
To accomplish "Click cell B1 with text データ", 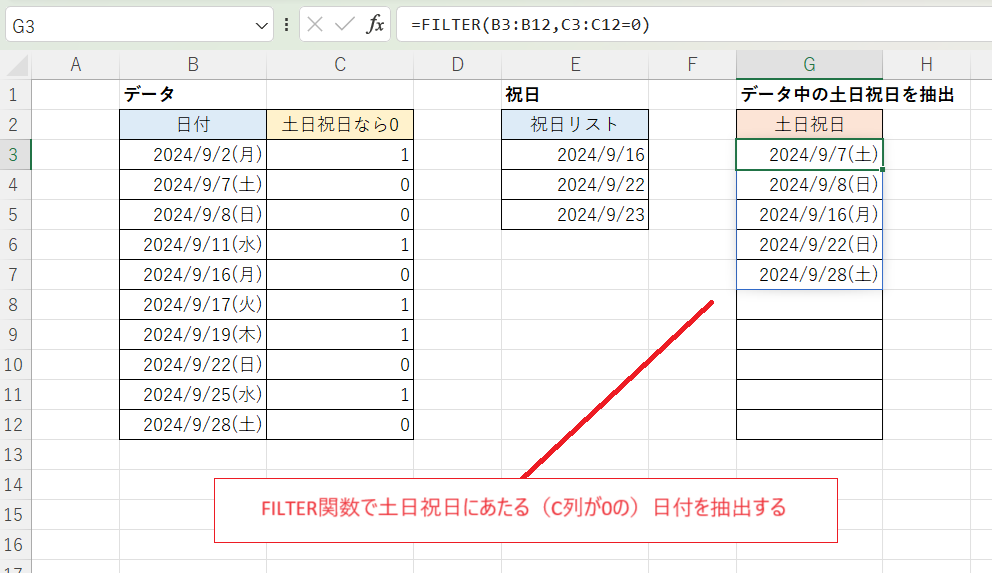I will click(x=193, y=95).
